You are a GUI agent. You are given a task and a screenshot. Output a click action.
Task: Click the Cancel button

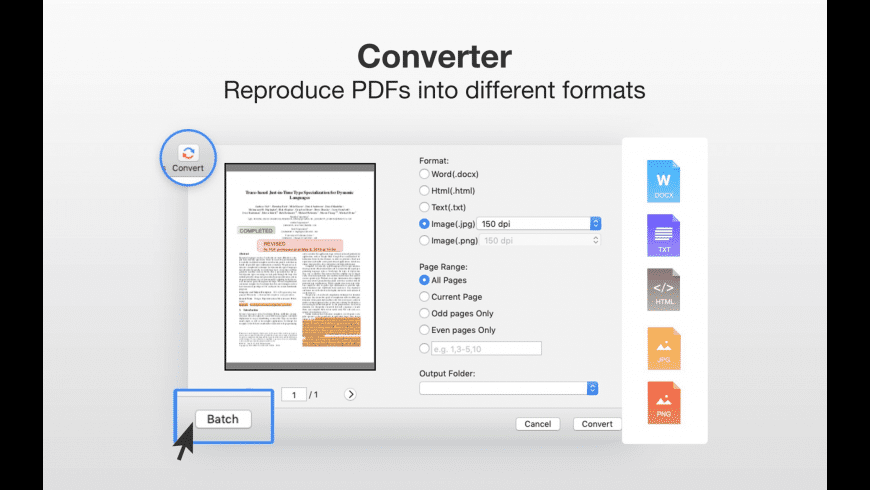538,423
